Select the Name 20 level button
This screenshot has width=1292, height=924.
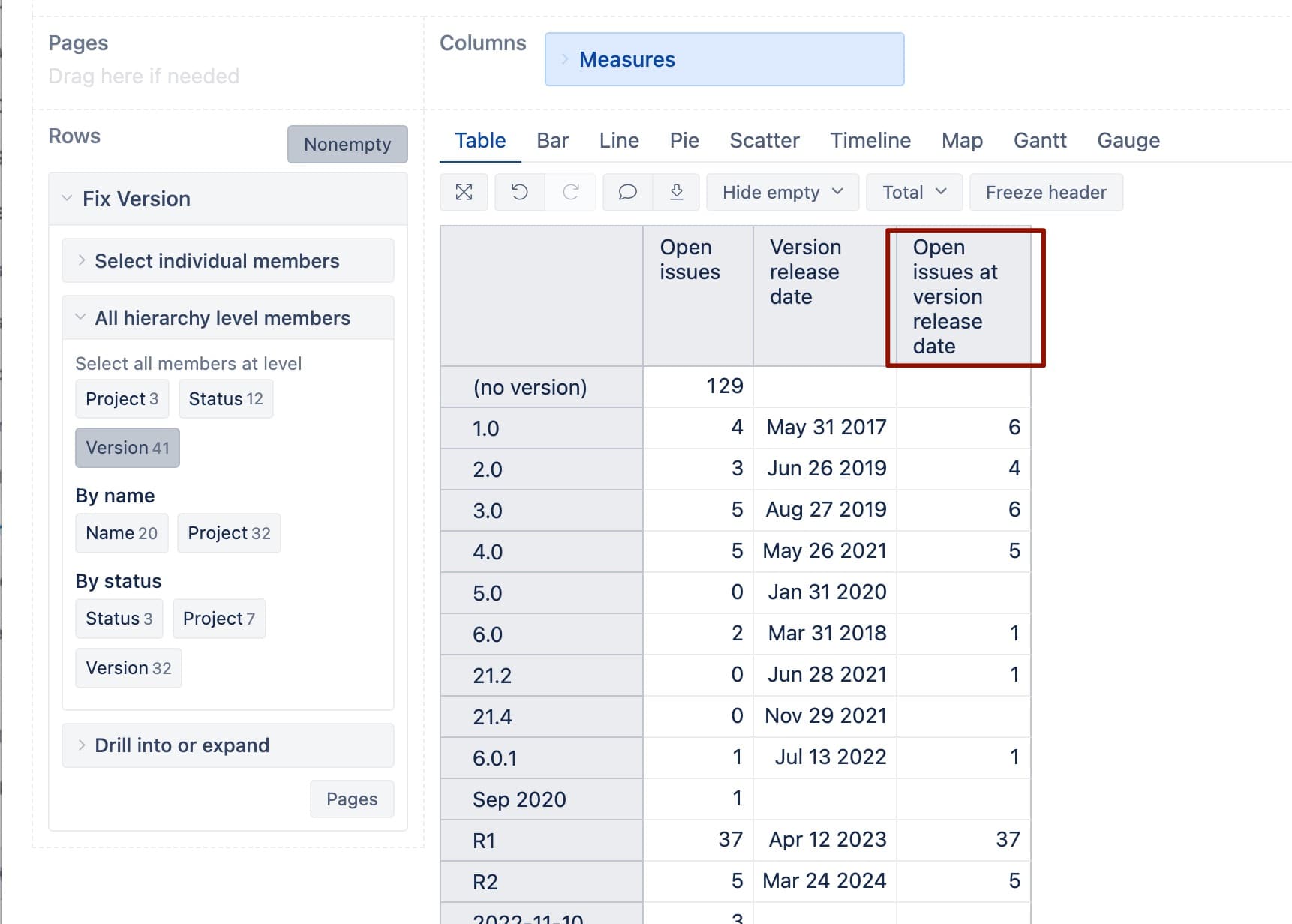122,533
